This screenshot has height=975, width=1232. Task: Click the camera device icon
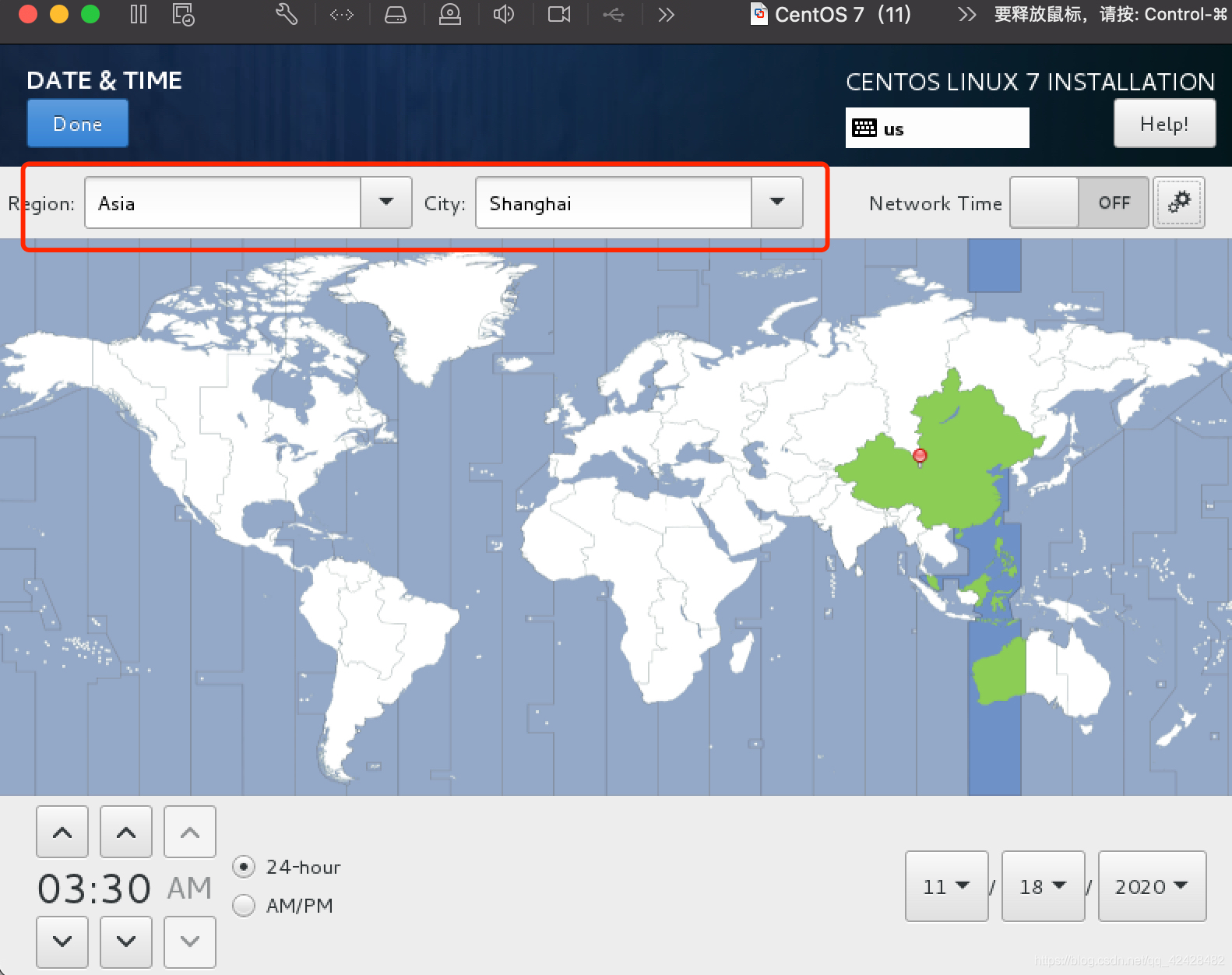click(559, 15)
